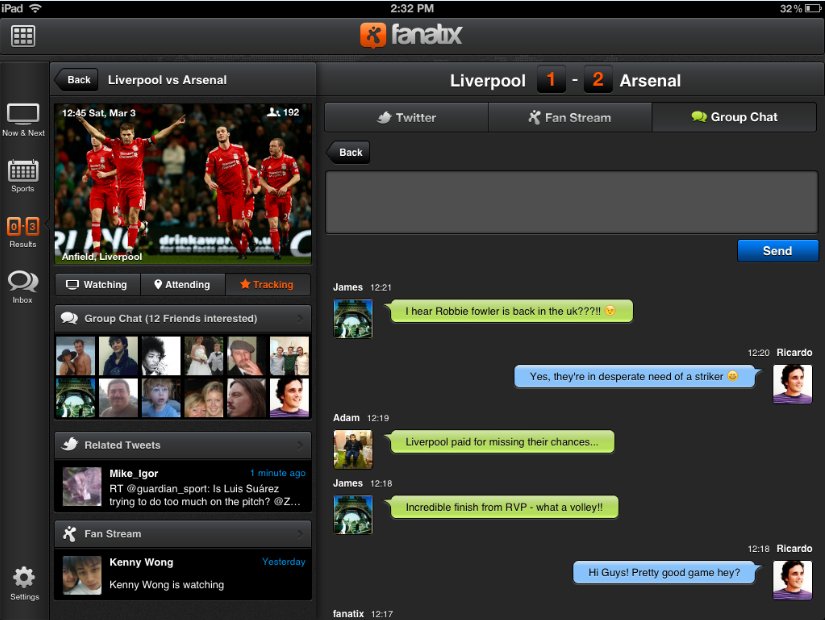Click the 'Incredible finish from RVP' message
Screen dimensions: 825x620
tap(503, 507)
